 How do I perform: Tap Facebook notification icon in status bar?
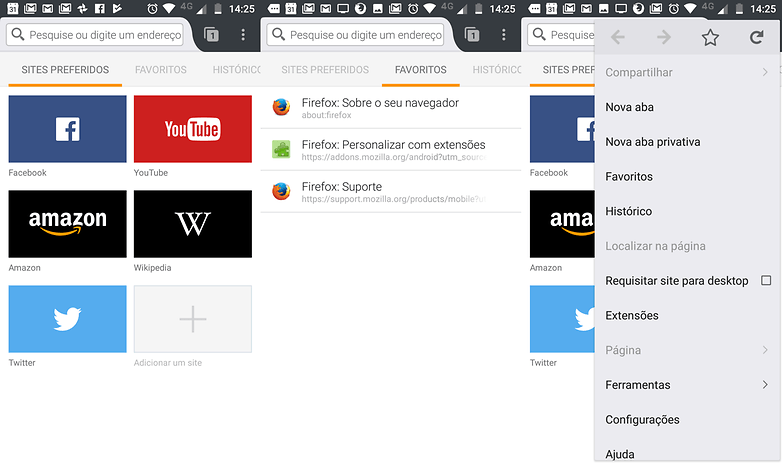coord(100,8)
